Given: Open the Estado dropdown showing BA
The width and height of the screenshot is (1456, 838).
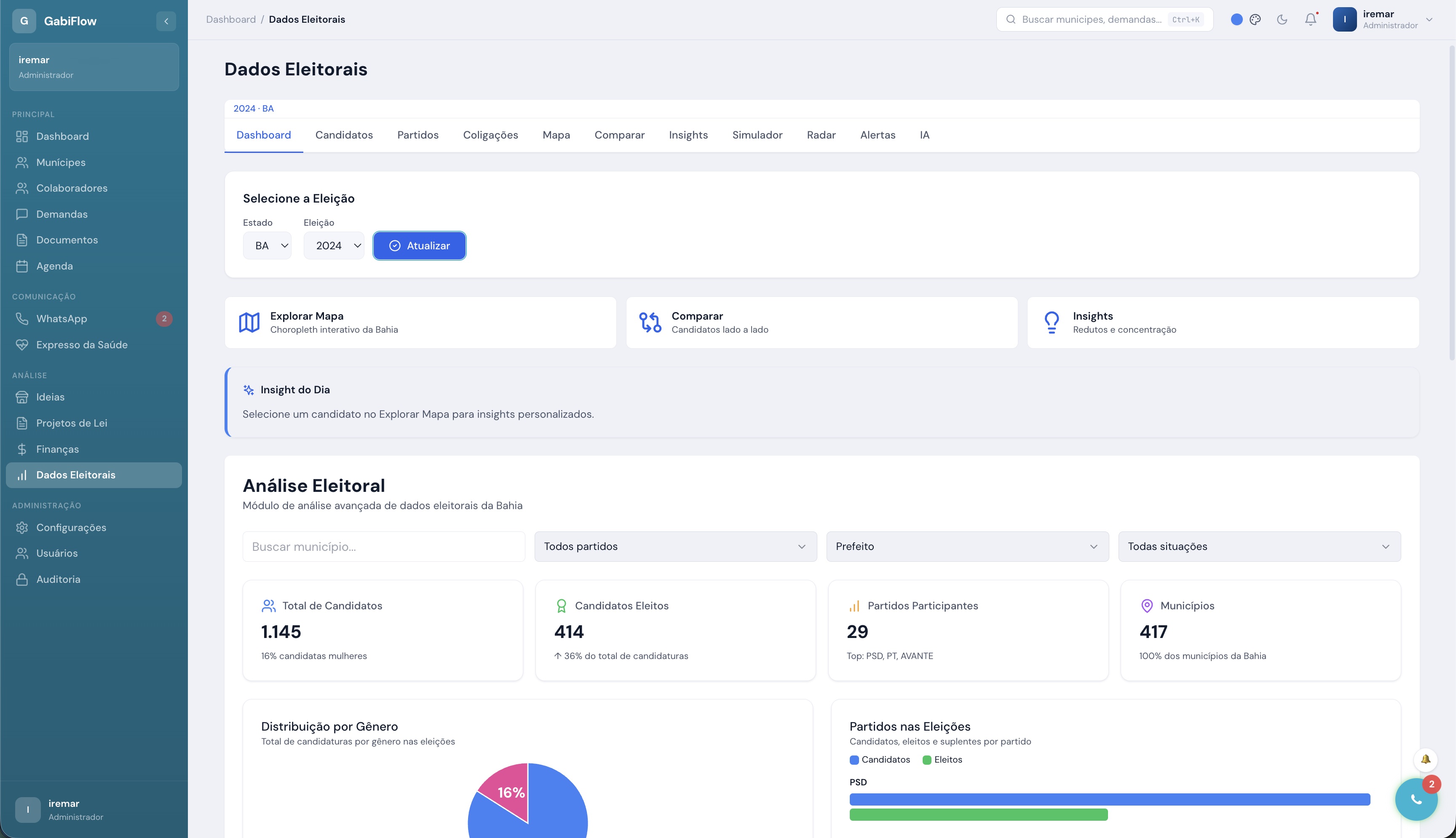Looking at the screenshot, I should pyautogui.click(x=267, y=246).
